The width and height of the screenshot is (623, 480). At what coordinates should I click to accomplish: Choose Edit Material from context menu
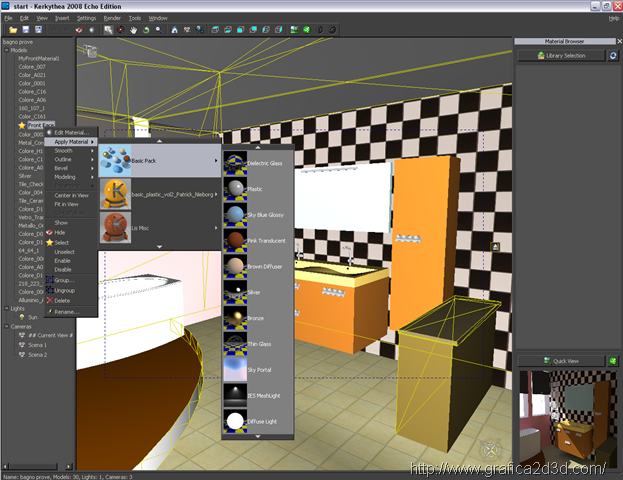[x=71, y=132]
